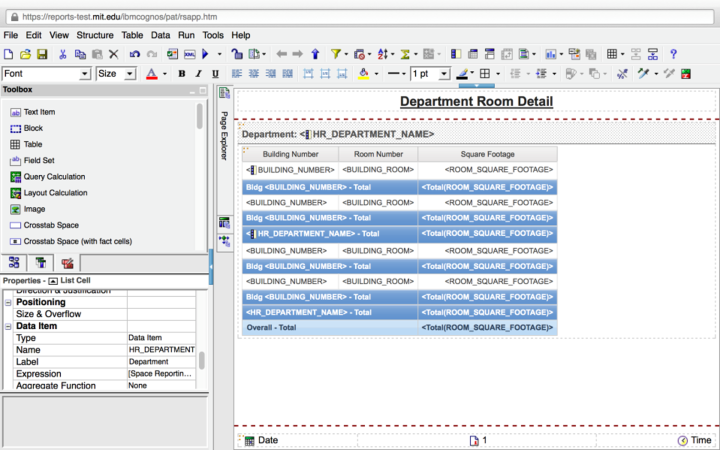Toggle Bold formatting
Screen dimensions: 720x450
pos(182,74)
